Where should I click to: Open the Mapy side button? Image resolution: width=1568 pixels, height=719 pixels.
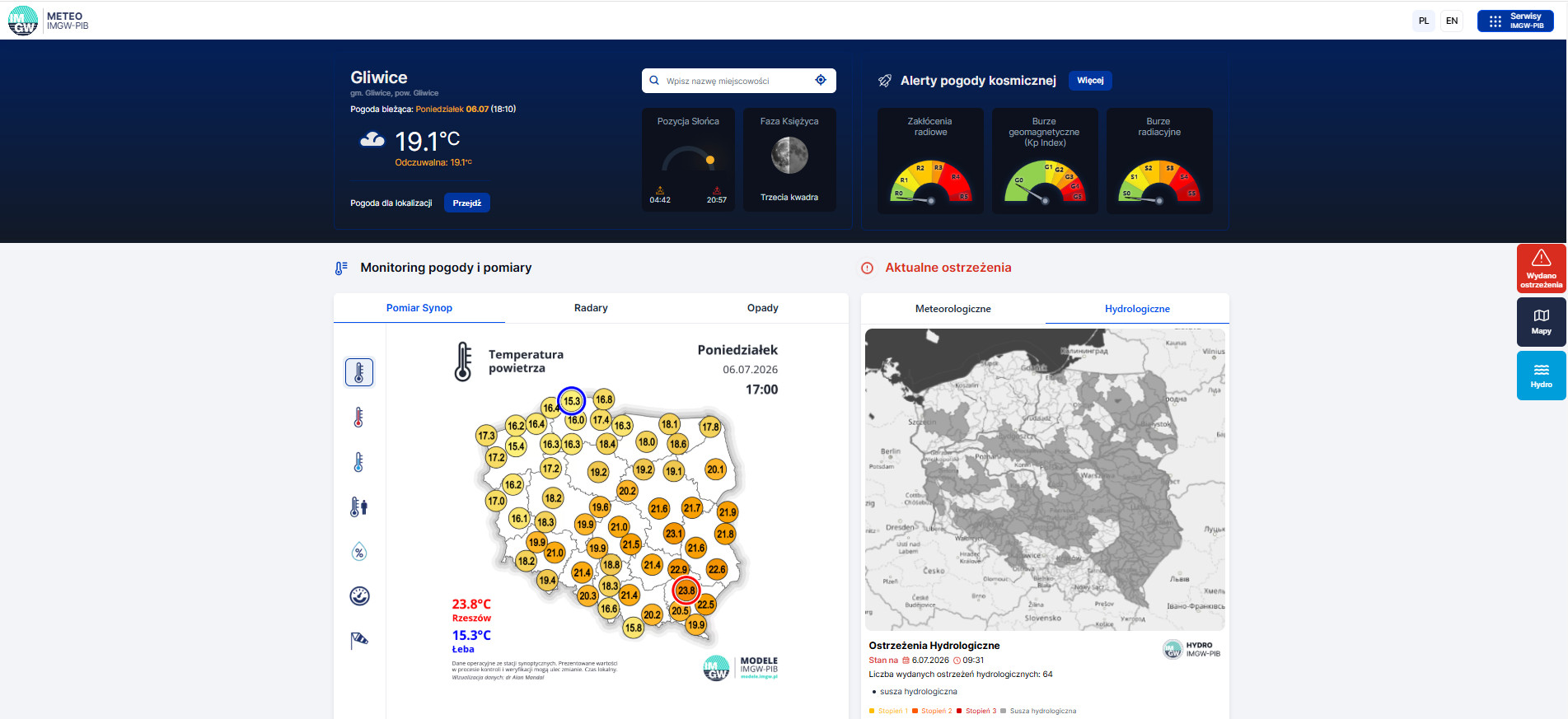(x=1541, y=322)
